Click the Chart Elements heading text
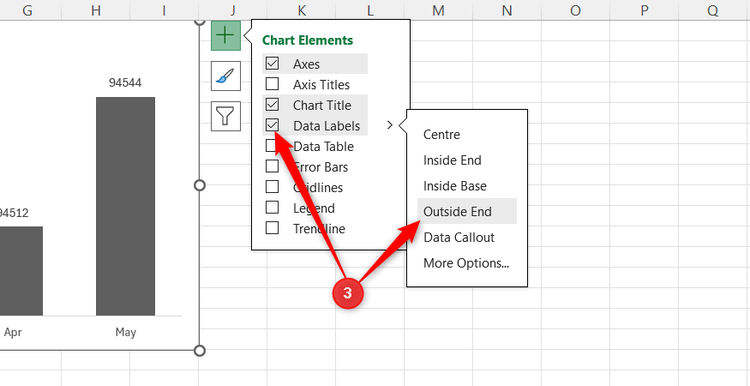The image size is (750, 386). [x=308, y=40]
